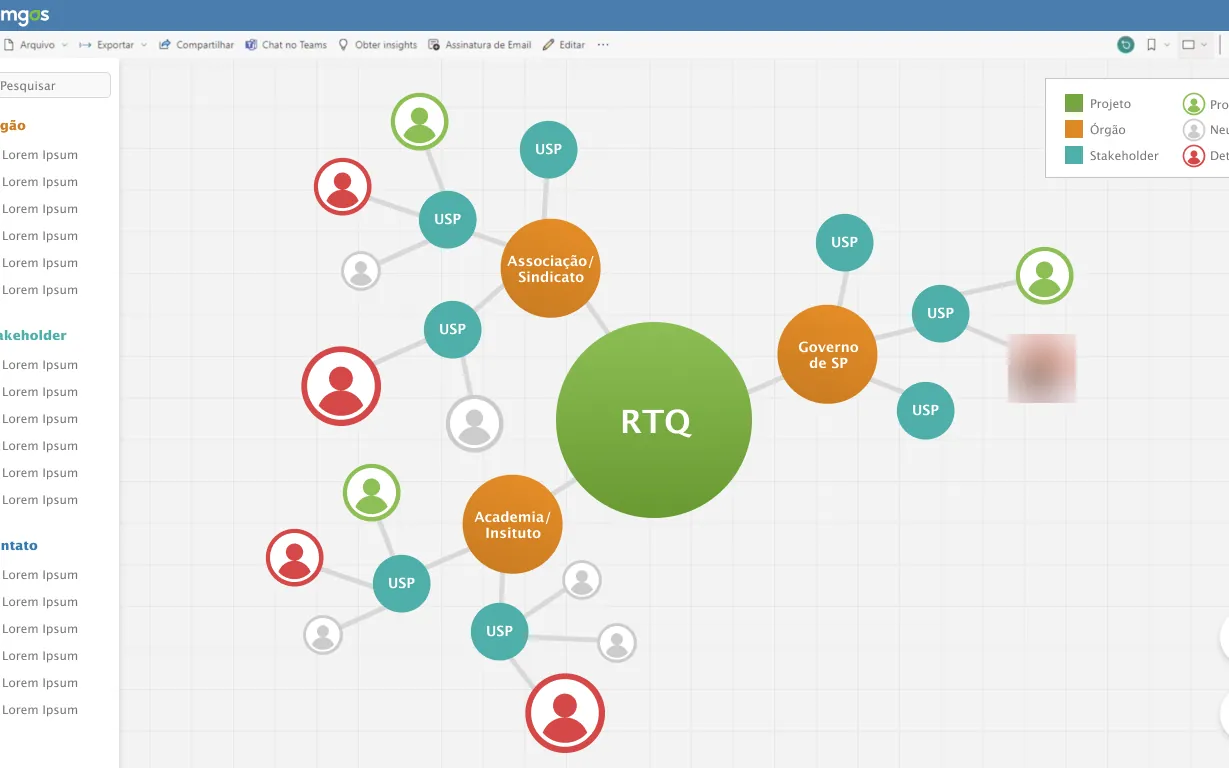
Task: Click large red person icon at diagram bottom
Action: click(565, 713)
